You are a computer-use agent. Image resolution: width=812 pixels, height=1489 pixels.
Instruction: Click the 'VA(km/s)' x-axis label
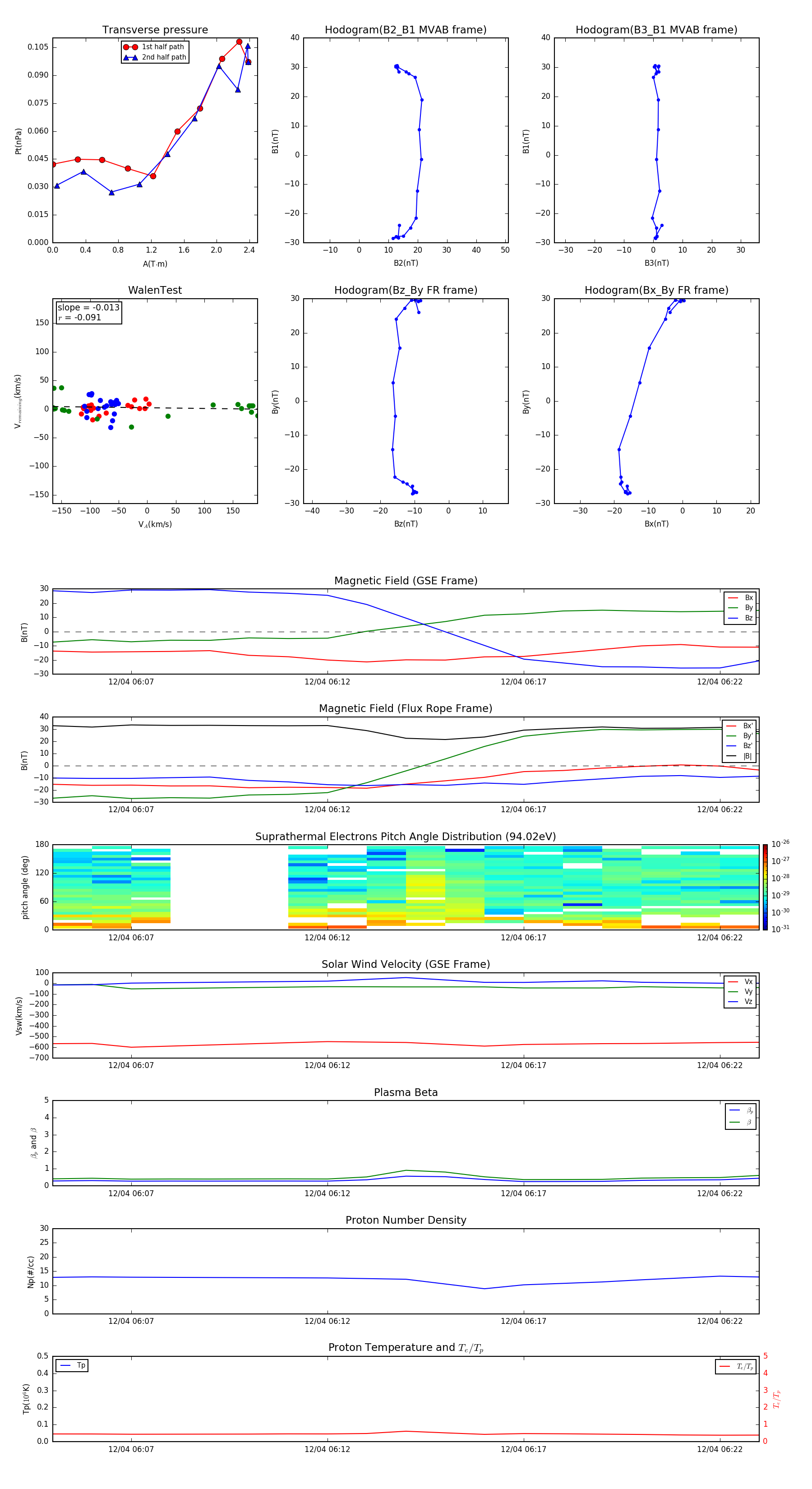[155, 524]
